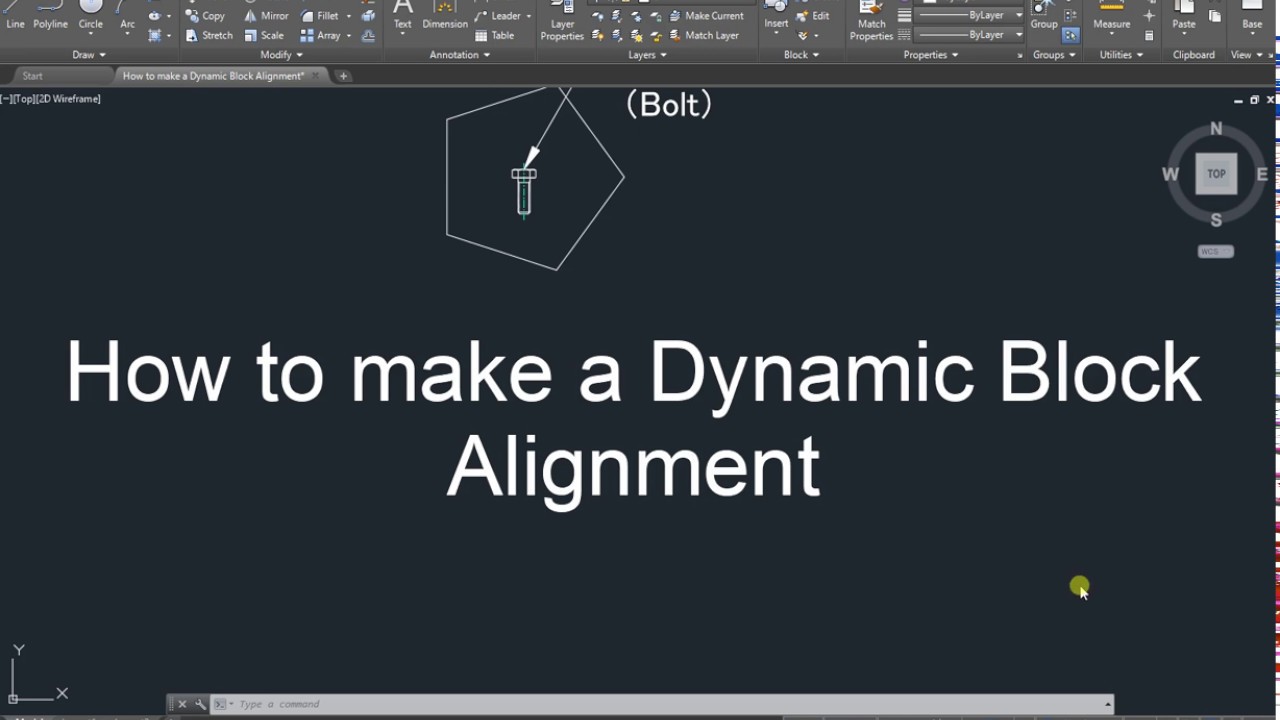The width and height of the screenshot is (1280, 720).
Task: Click the Paste clipboard button
Action: [x=1184, y=17]
